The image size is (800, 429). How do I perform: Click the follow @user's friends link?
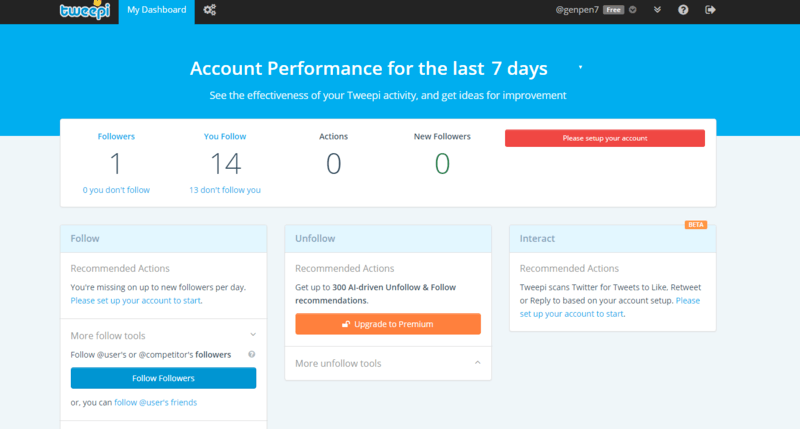tap(155, 402)
